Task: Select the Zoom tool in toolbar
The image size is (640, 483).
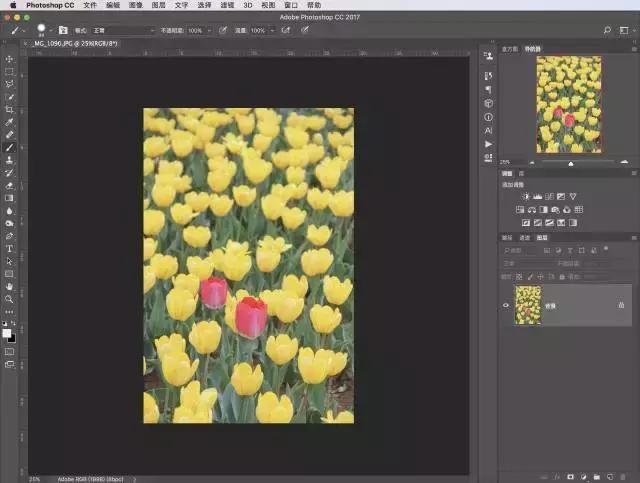Action: coord(9,299)
